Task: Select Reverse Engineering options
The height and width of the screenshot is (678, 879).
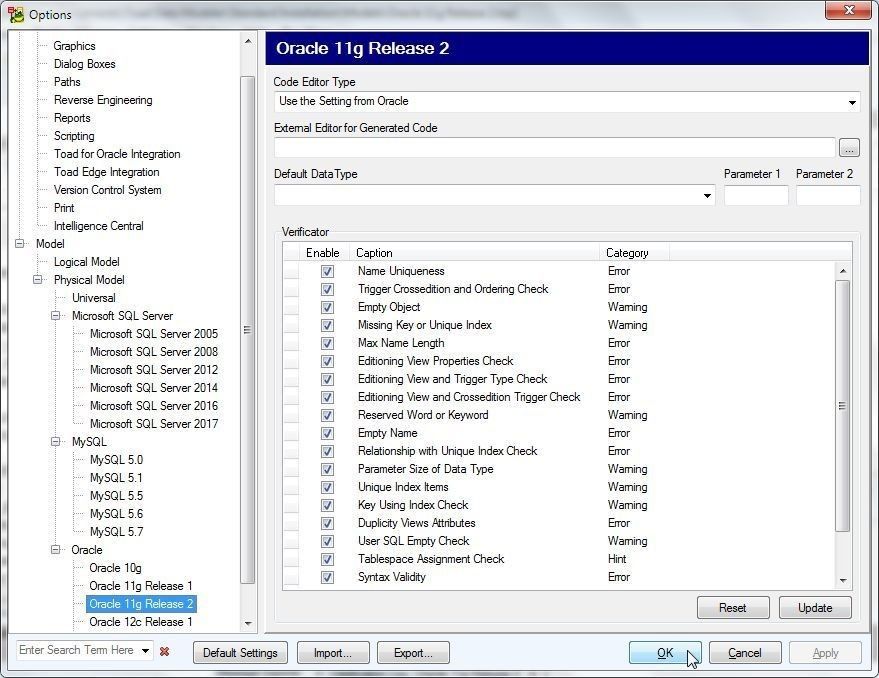Action: pos(103,100)
